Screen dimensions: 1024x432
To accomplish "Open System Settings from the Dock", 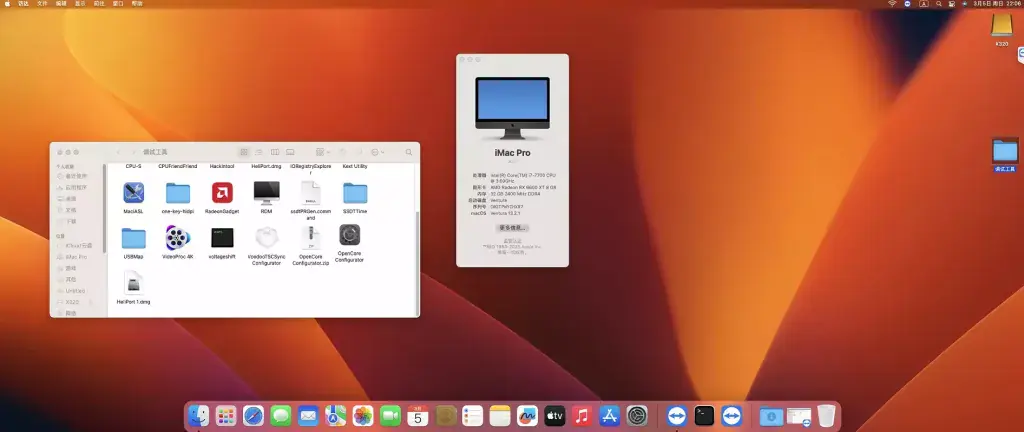I will tap(637, 416).
